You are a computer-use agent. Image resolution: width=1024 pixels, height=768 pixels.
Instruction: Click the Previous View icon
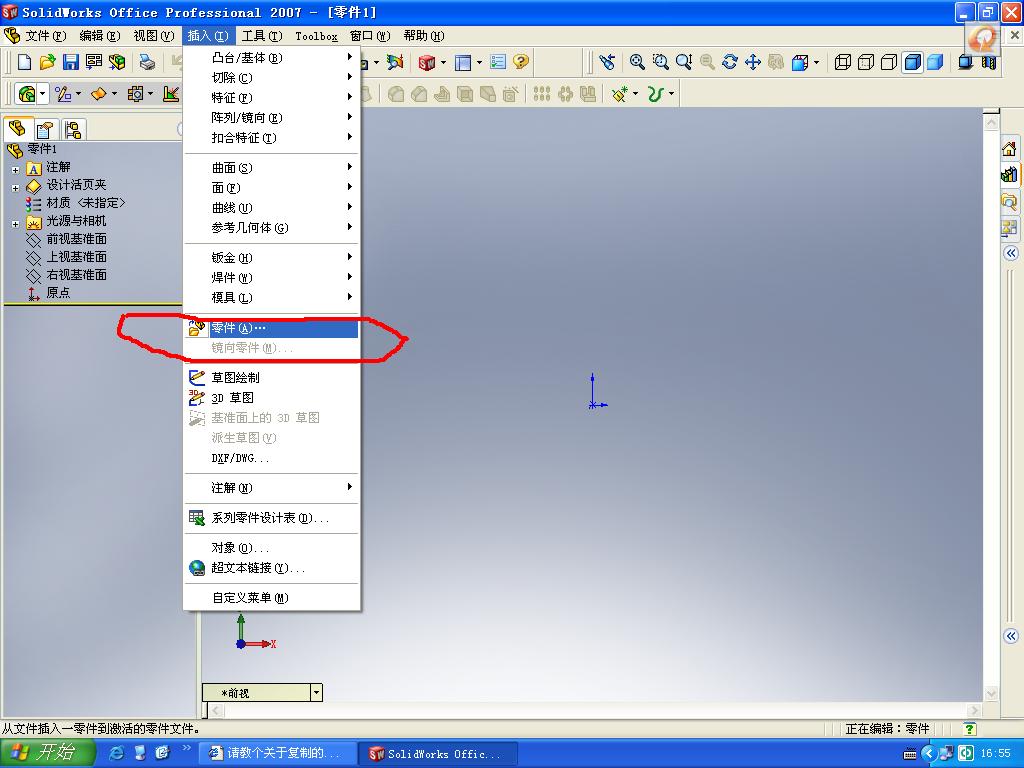point(607,62)
